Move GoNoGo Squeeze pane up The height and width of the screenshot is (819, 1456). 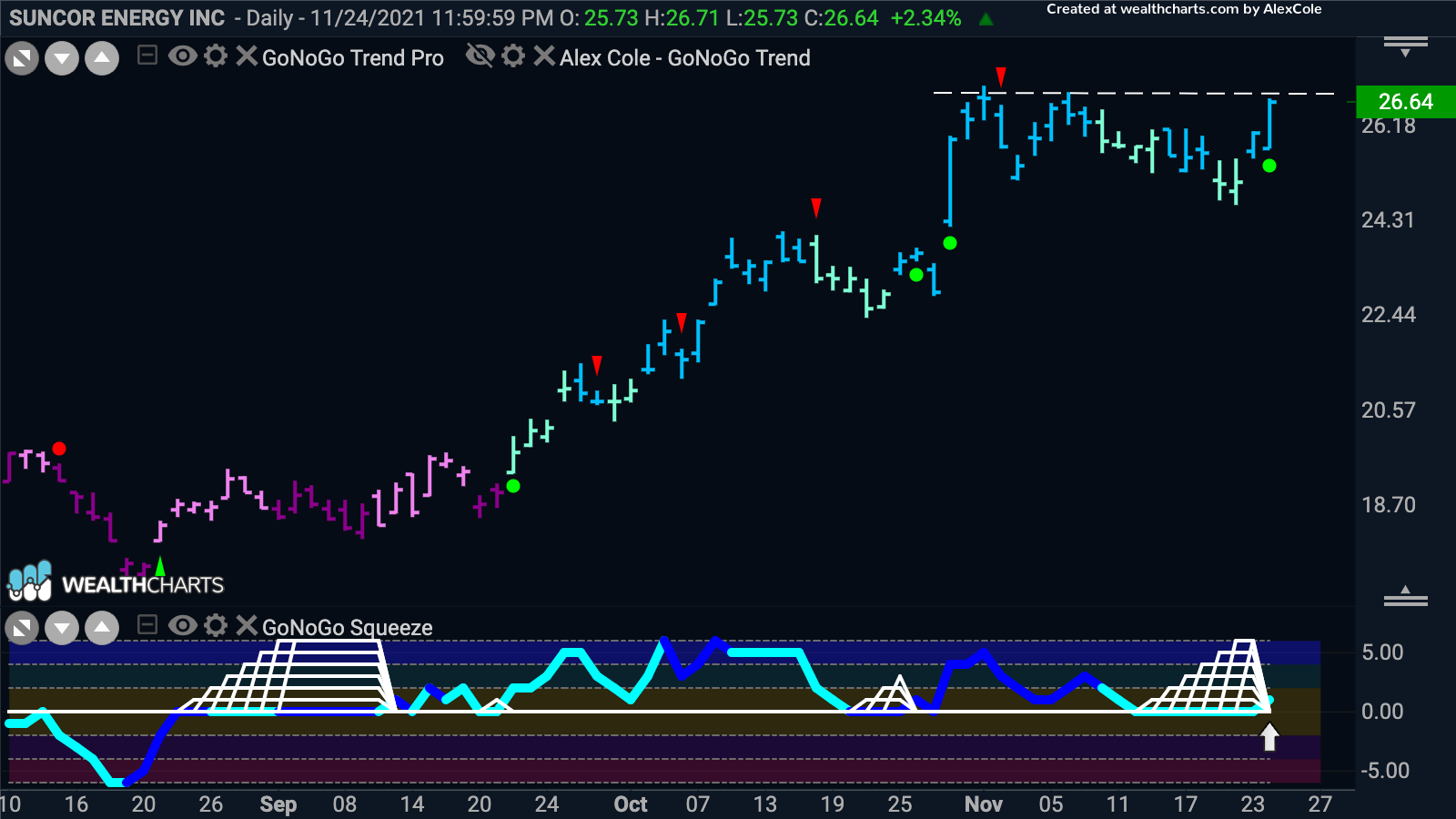102,628
